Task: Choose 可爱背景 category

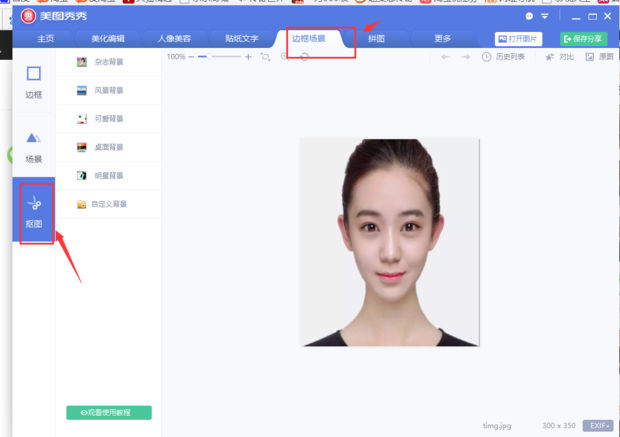Action: [x=108, y=119]
